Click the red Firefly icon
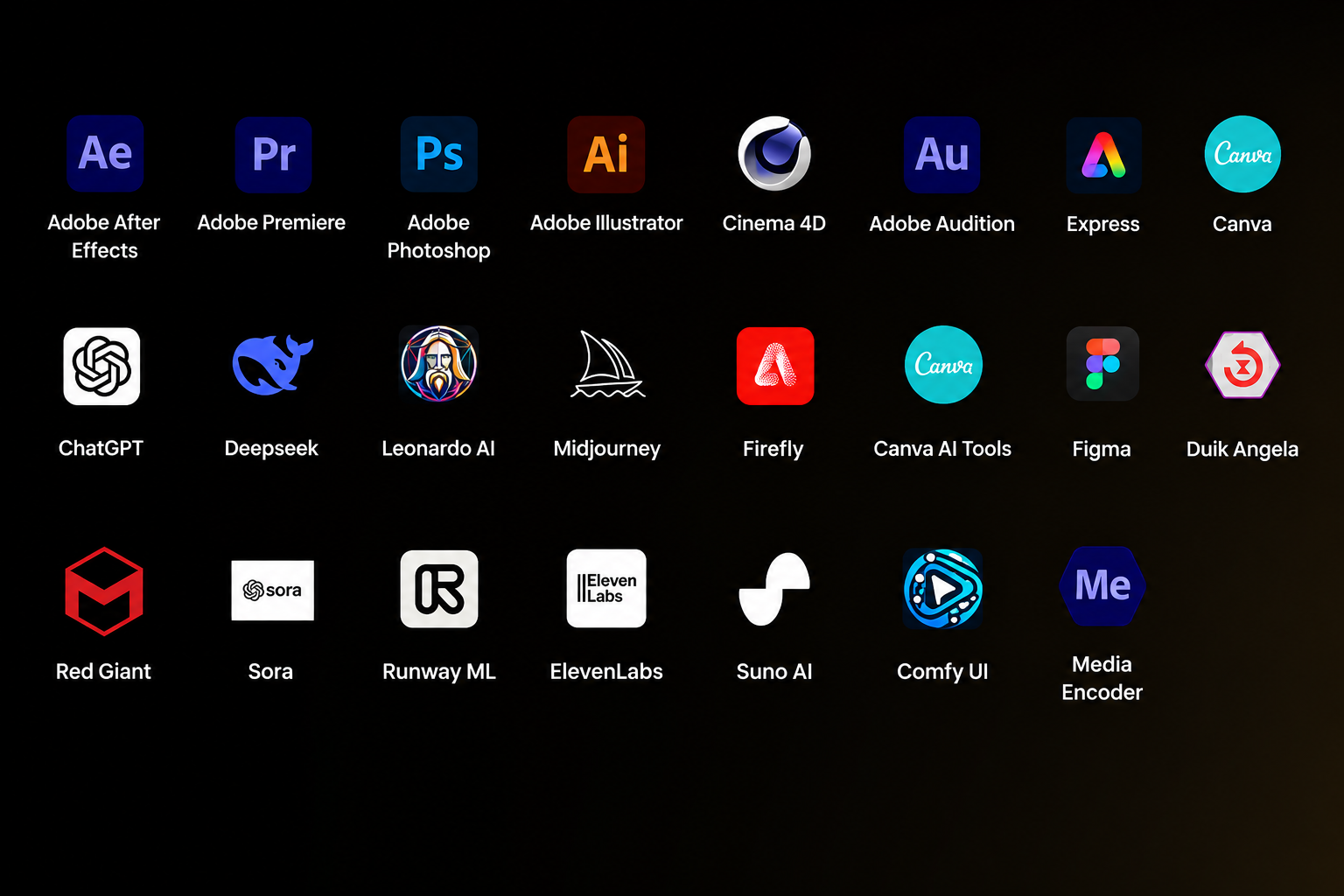1344x896 pixels. coord(775,366)
